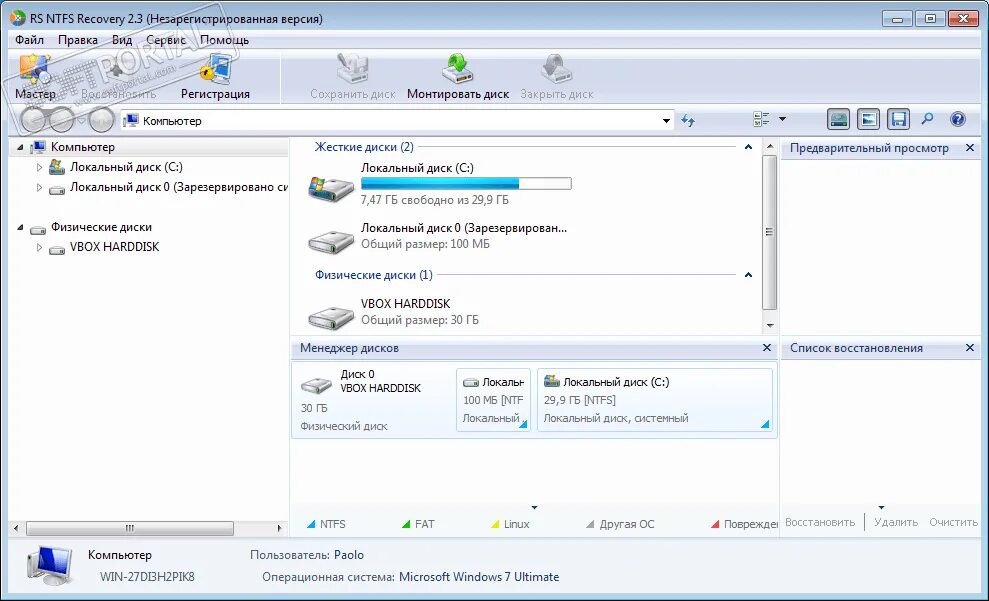Select the Компьютер root tree item
Viewport: 989px width, 601px height.
(x=83, y=147)
